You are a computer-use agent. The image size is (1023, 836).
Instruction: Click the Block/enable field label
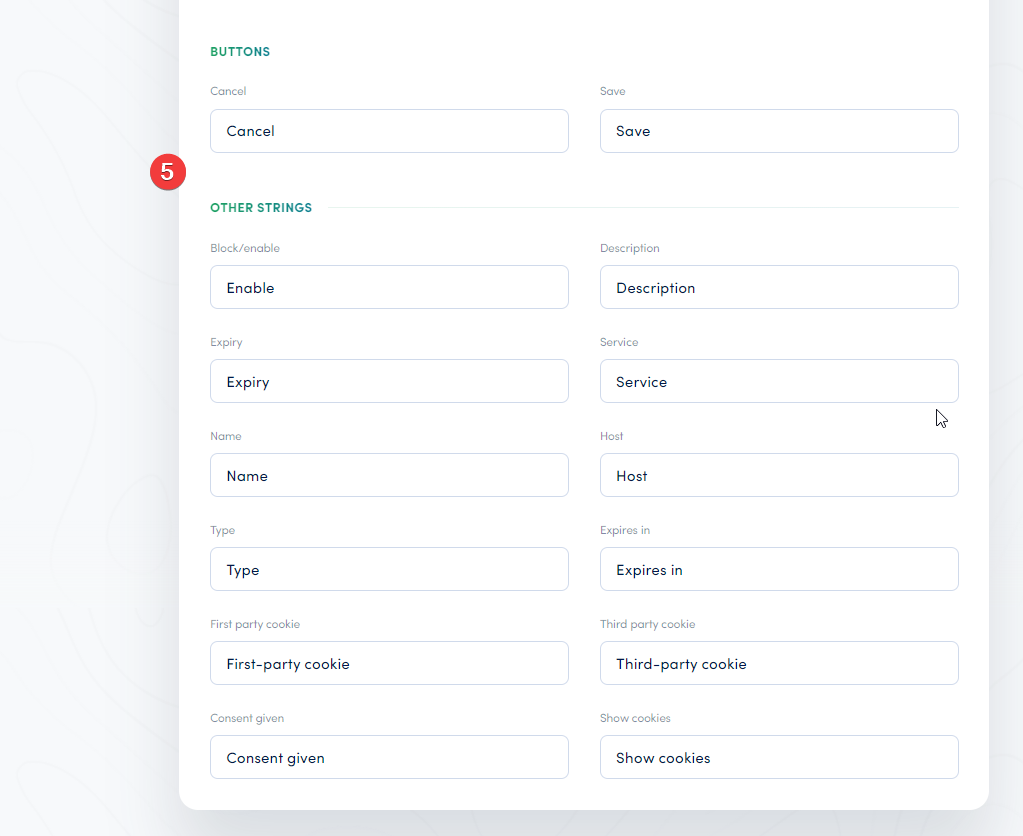point(245,248)
